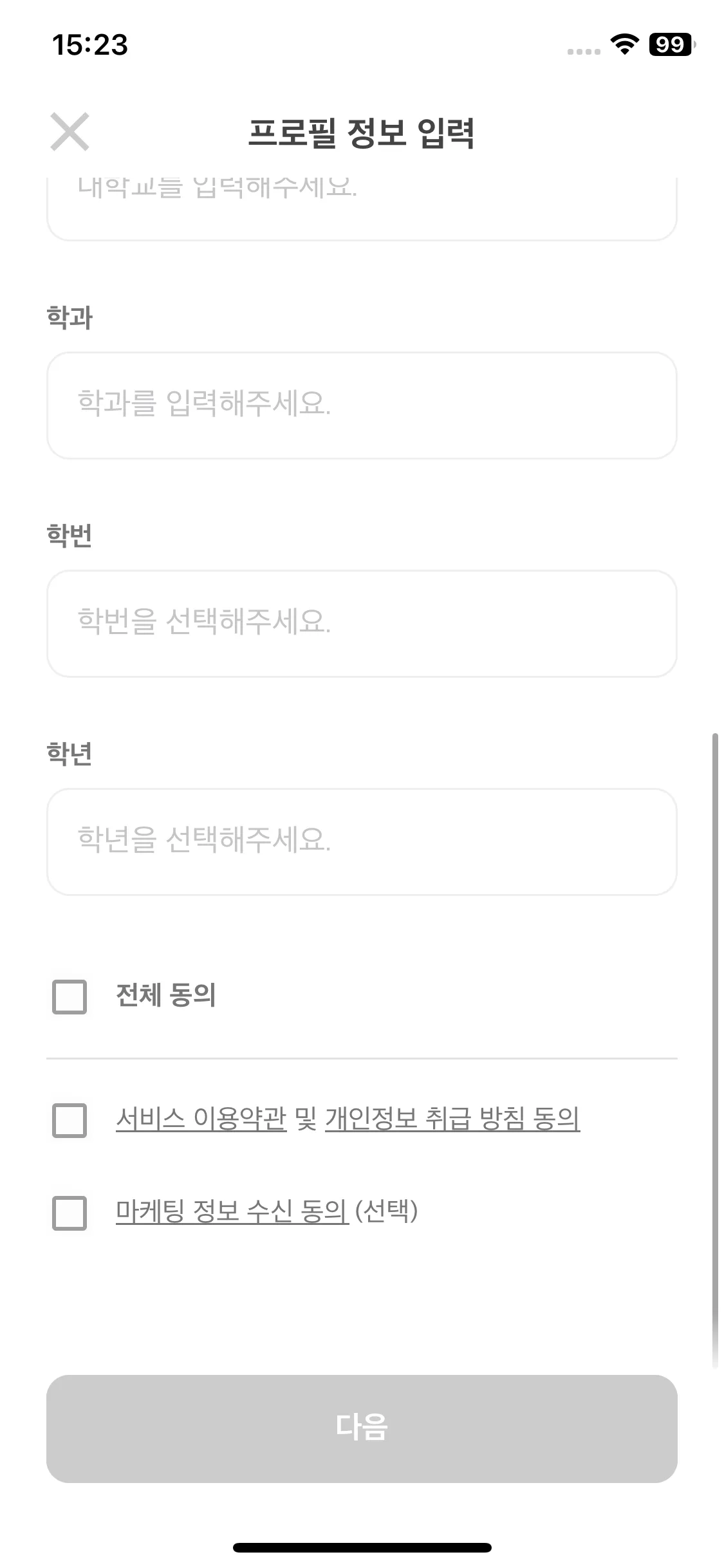Open the 개인정보 취급 방침 동의 link

pos(452,1119)
